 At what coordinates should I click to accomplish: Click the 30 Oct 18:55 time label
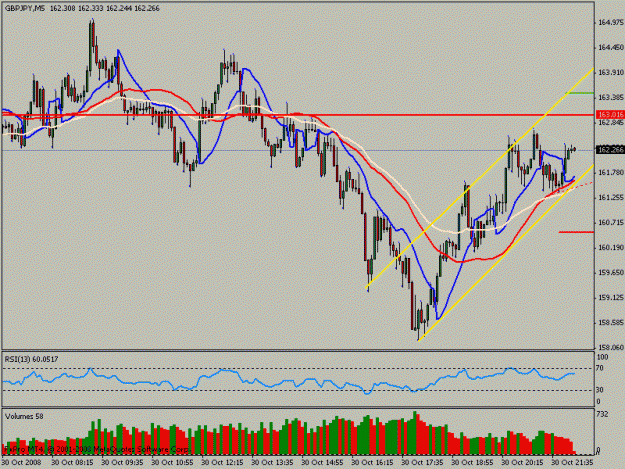(472, 463)
